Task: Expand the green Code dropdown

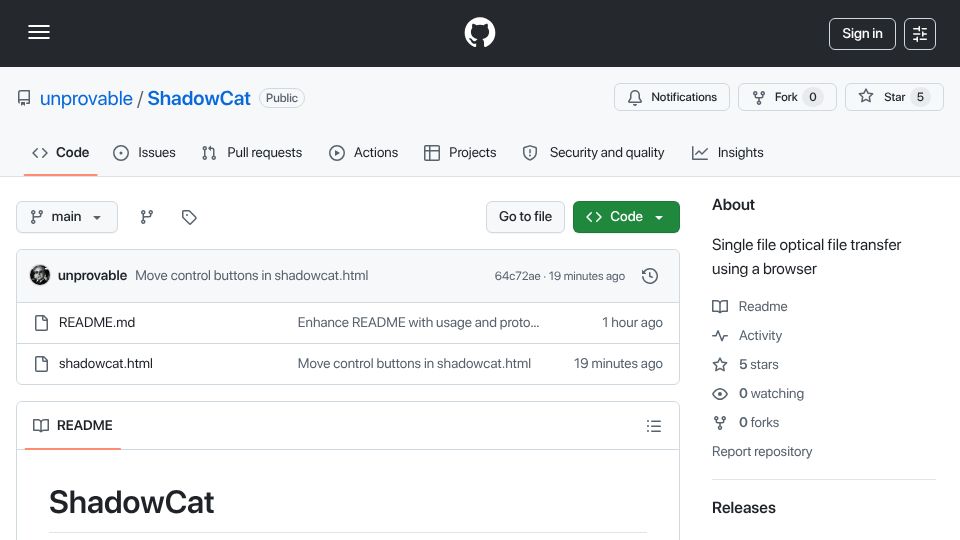Action: pyautogui.click(x=626, y=217)
